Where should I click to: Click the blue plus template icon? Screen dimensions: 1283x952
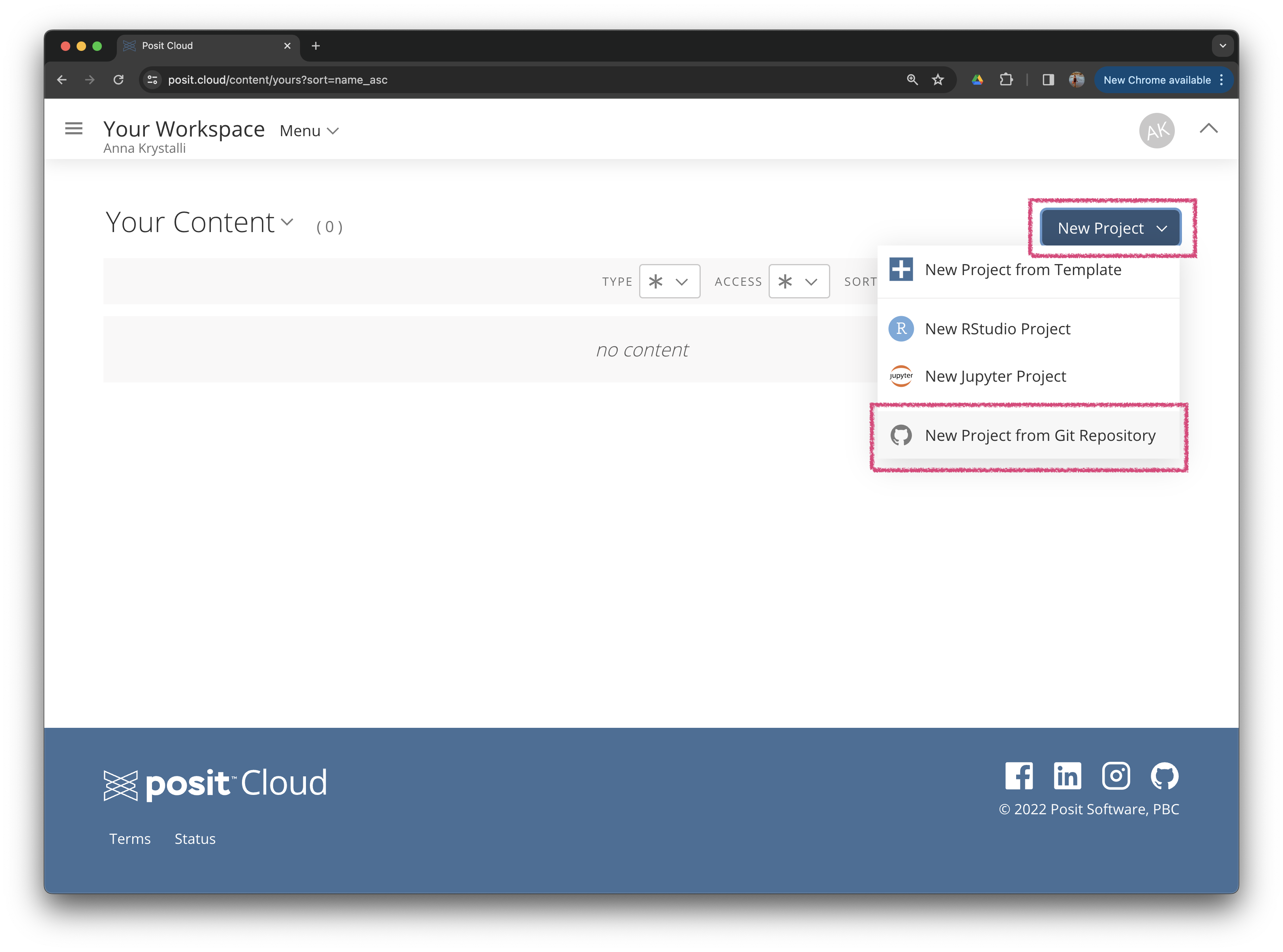pyautogui.click(x=901, y=270)
